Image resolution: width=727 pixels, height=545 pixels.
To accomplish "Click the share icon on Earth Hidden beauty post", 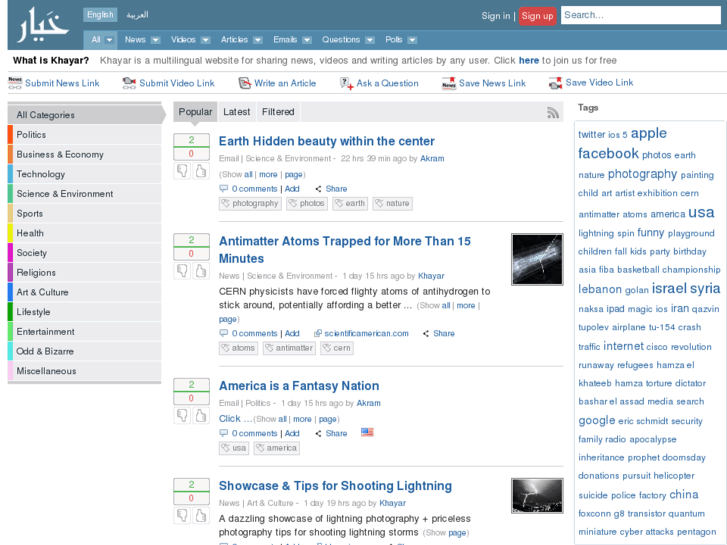I will click(318, 189).
